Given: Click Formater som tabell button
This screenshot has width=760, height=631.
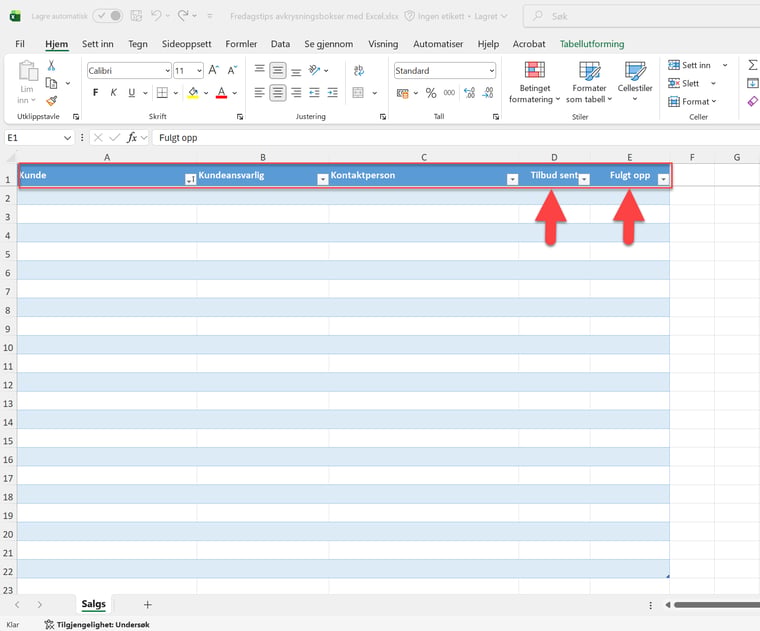Looking at the screenshot, I should click(589, 82).
